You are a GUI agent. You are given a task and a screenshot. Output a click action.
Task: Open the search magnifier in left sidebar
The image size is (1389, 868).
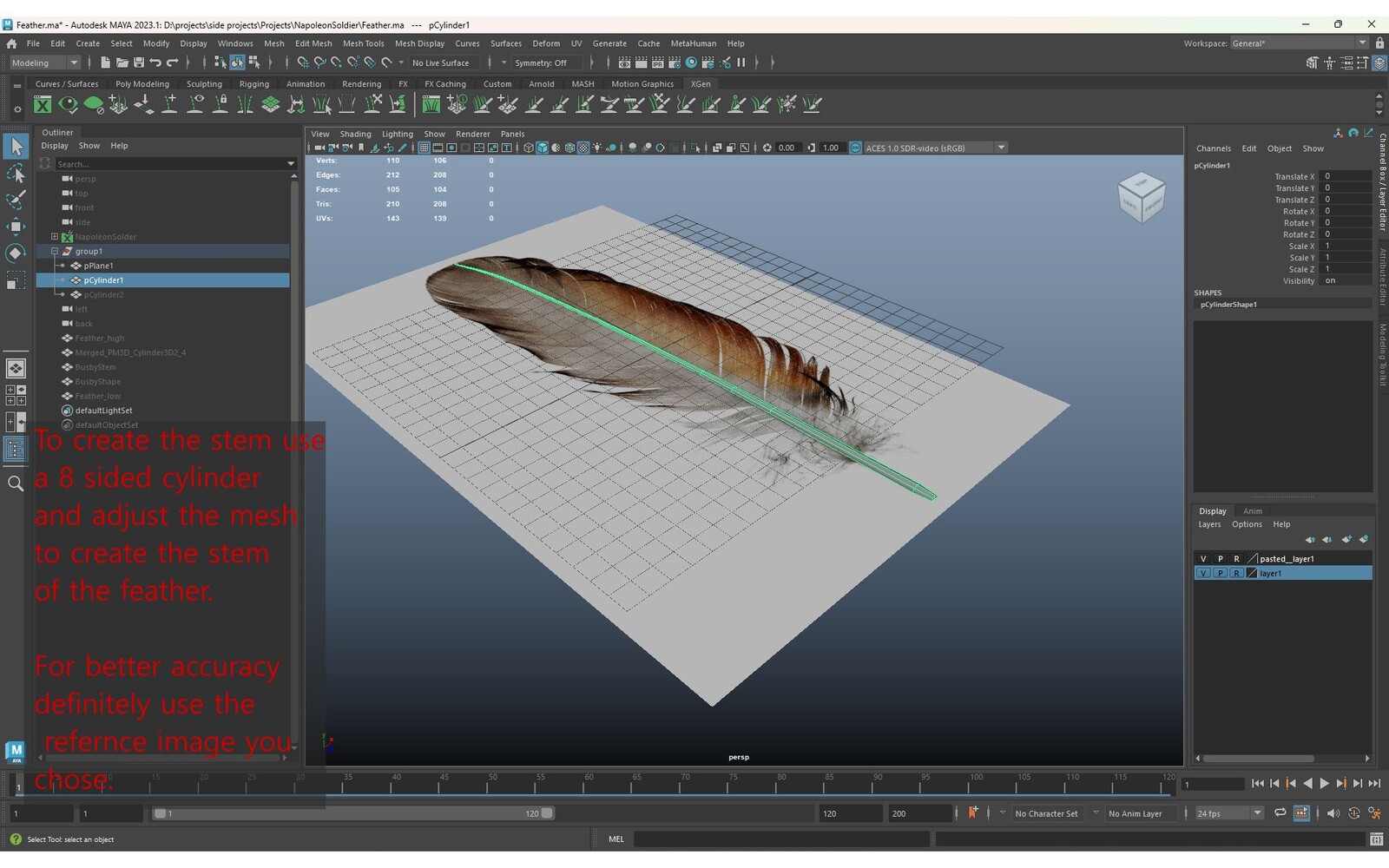16,483
